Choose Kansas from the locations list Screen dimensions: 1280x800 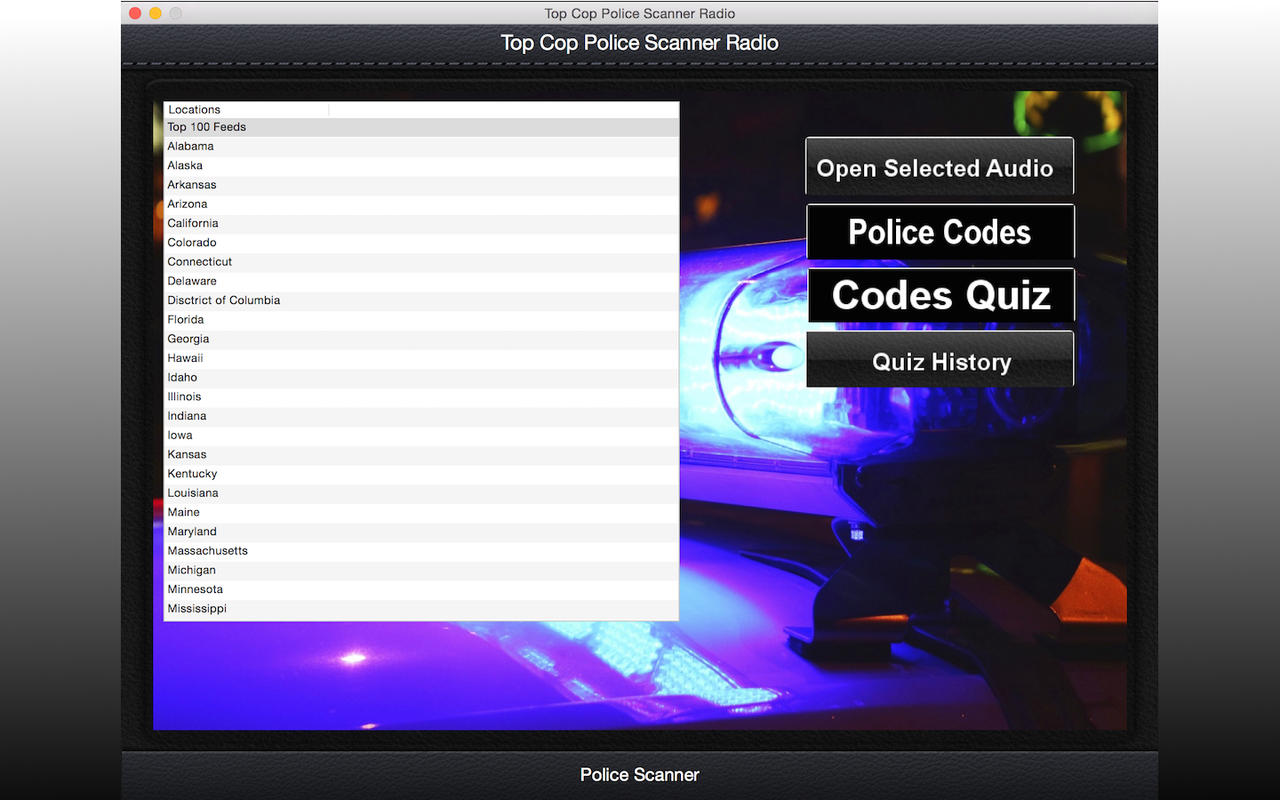click(421, 454)
